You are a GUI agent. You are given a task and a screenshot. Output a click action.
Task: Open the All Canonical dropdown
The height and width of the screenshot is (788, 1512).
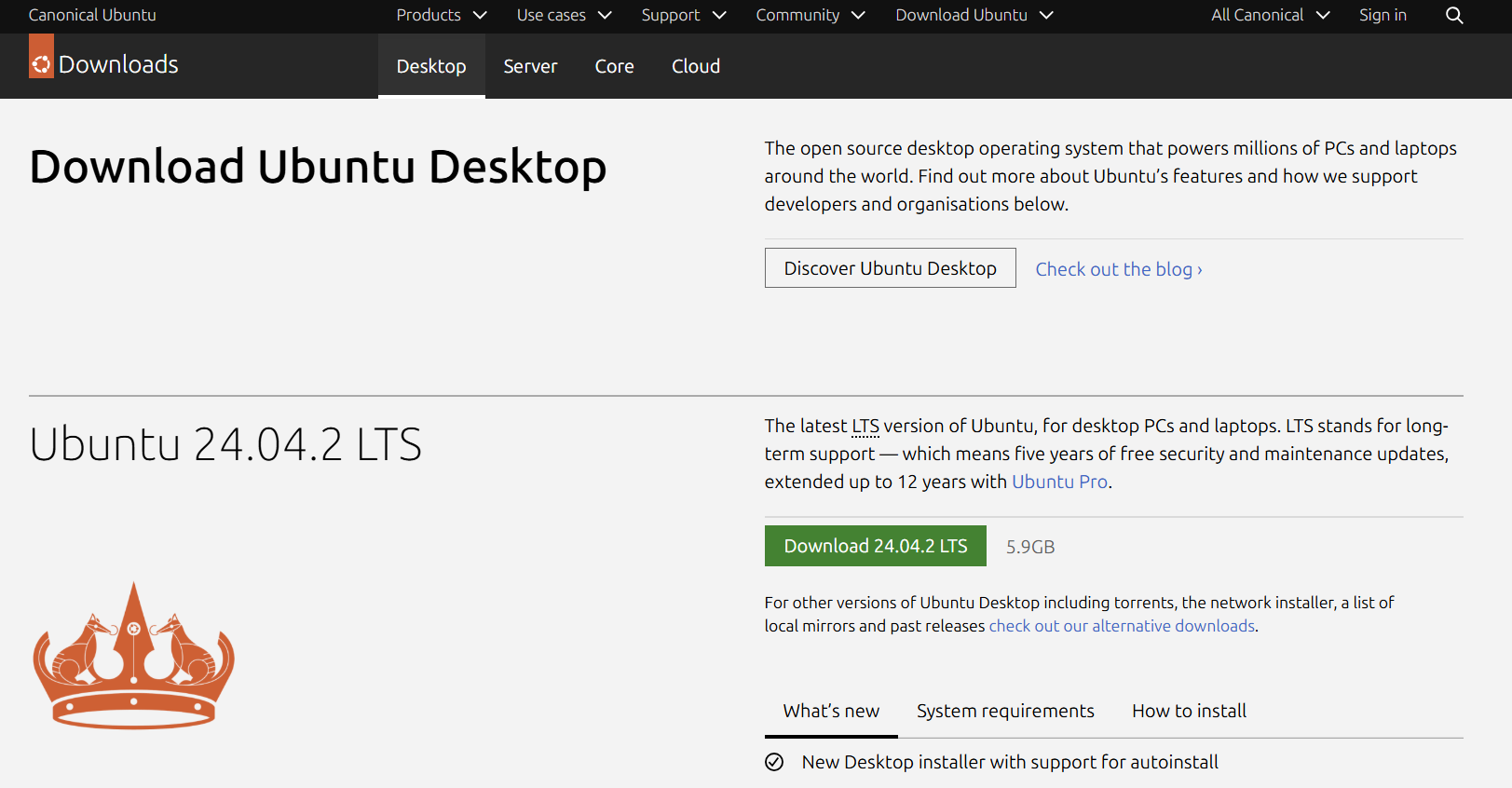point(1271,15)
